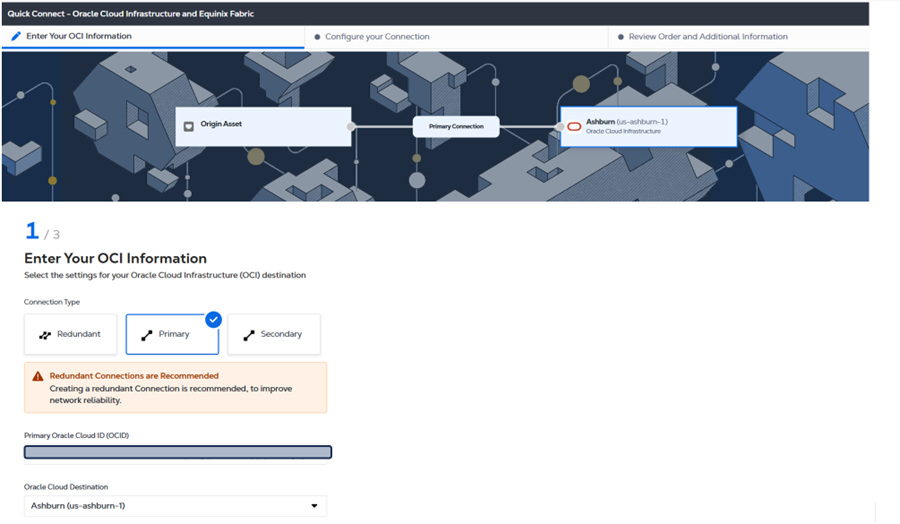Select the Primary Connection node in diagram

(456, 126)
